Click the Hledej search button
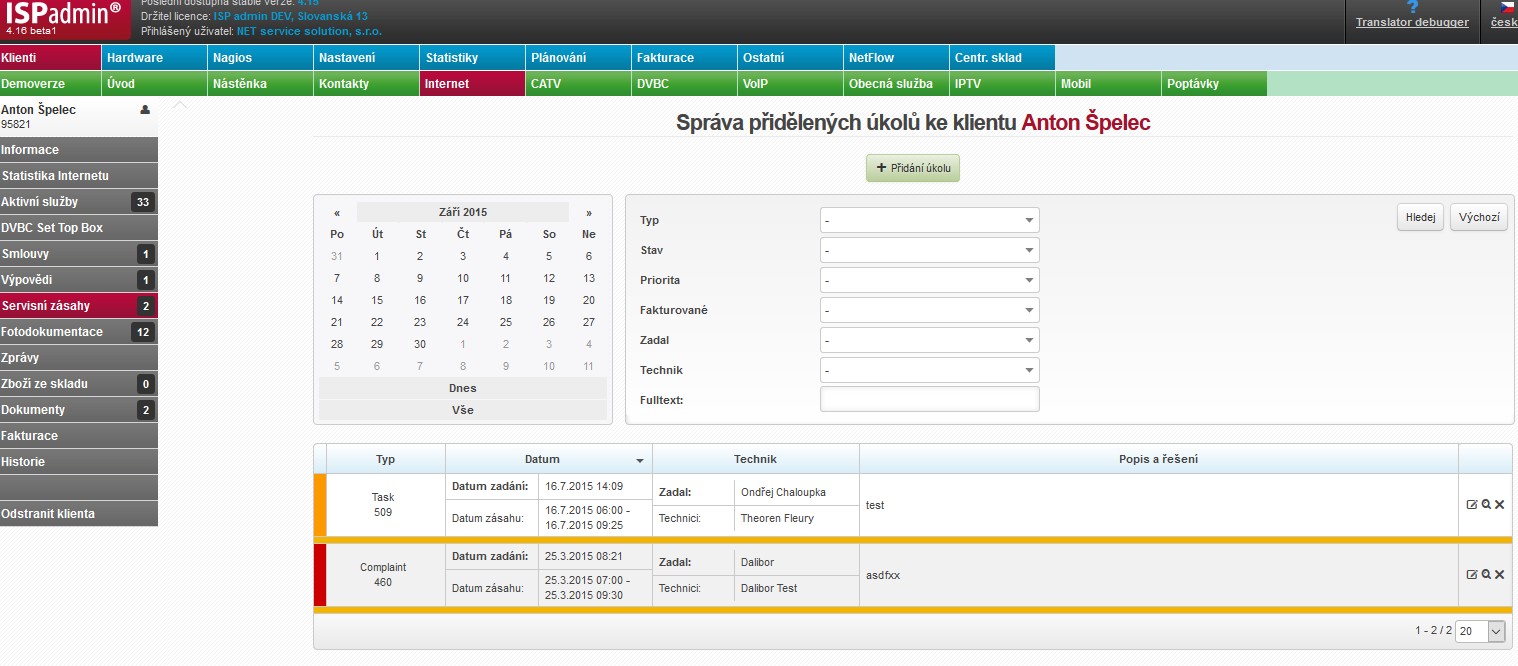This screenshot has height=666, width=1518. coord(1420,217)
